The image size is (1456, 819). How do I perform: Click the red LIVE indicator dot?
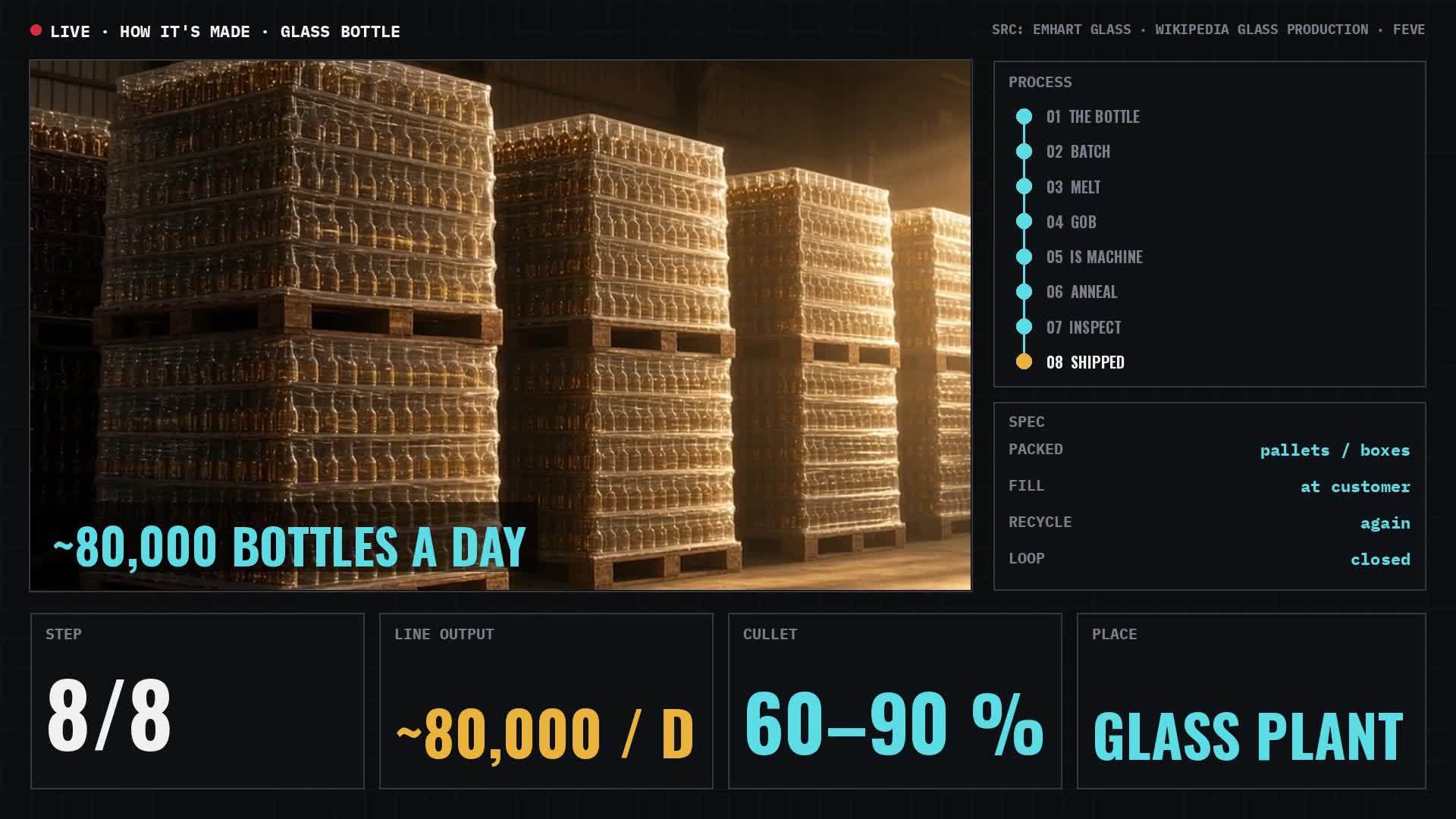36,30
